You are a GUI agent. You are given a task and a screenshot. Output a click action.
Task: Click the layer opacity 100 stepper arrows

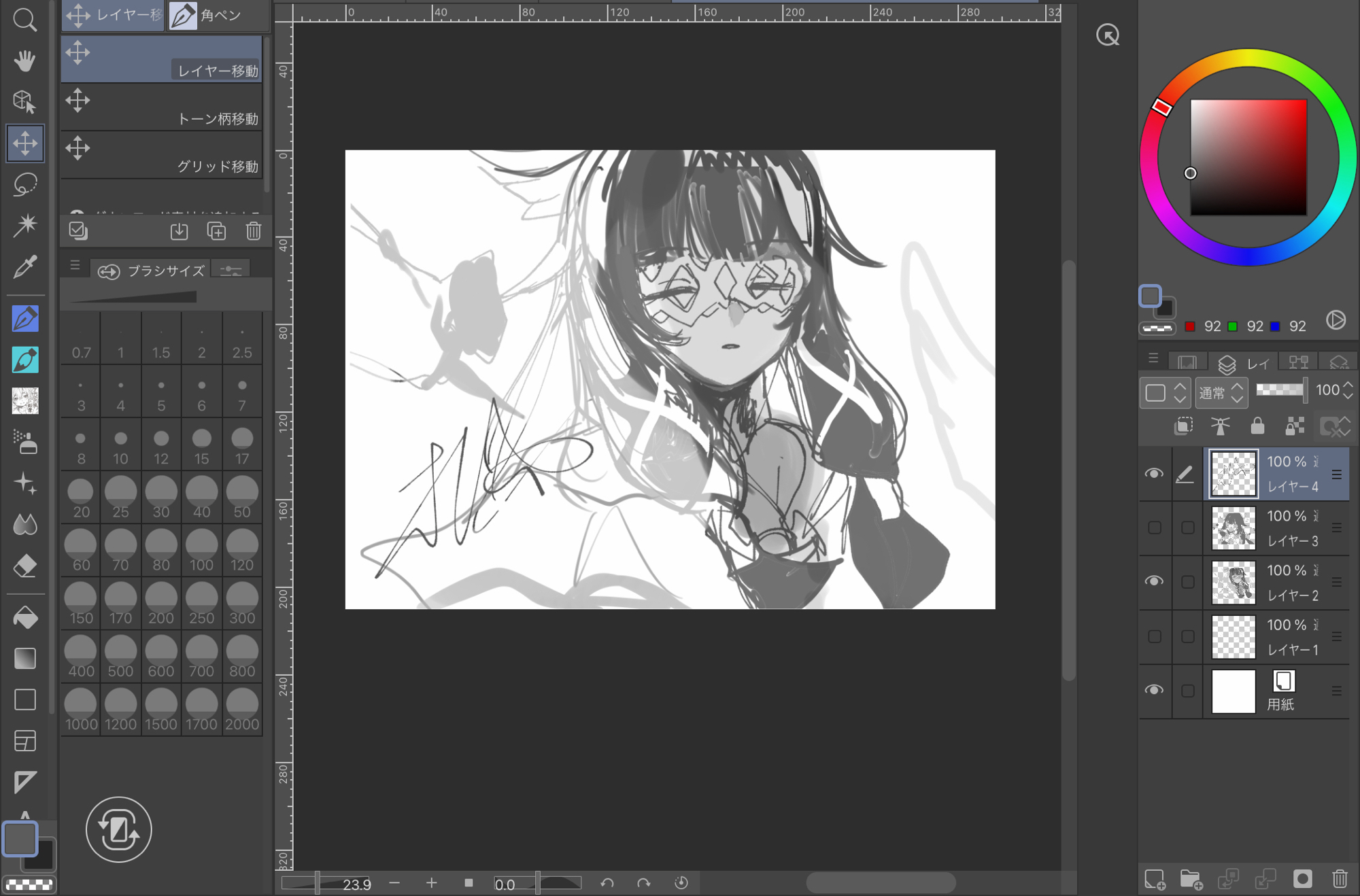pyautogui.click(x=1348, y=390)
